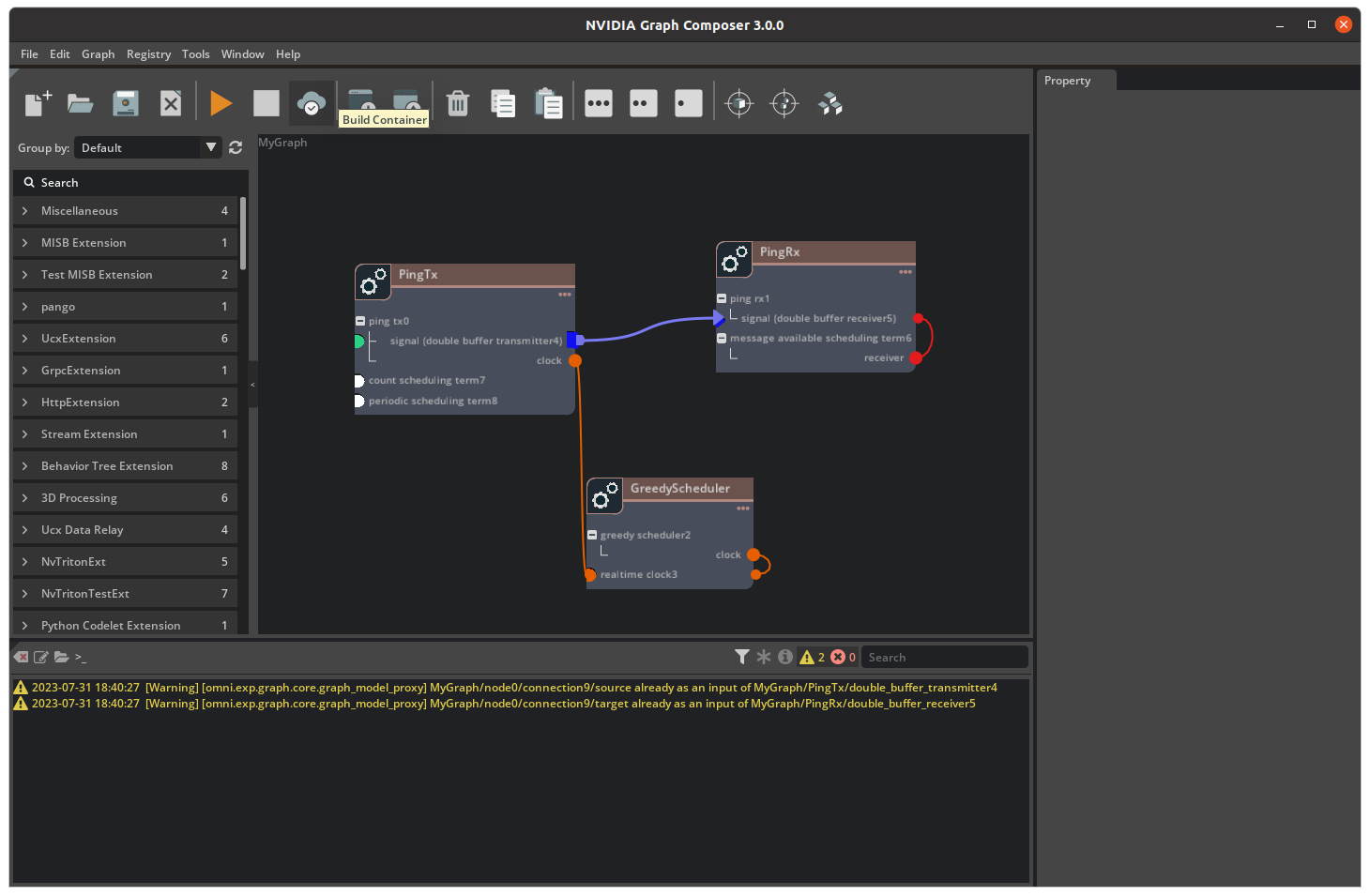Click the crosshair icon with the dot
Image resolution: width=1370 pixels, height=896 pixels.
[x=784, y=103]
